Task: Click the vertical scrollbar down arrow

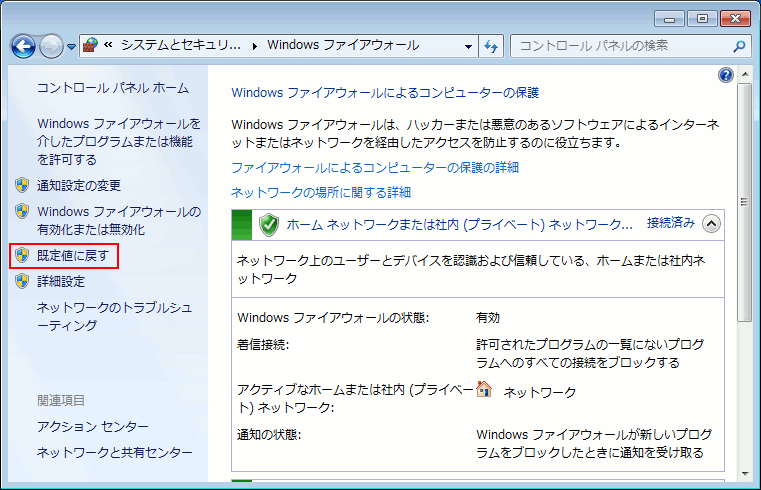Action: [x=744, y=474]
